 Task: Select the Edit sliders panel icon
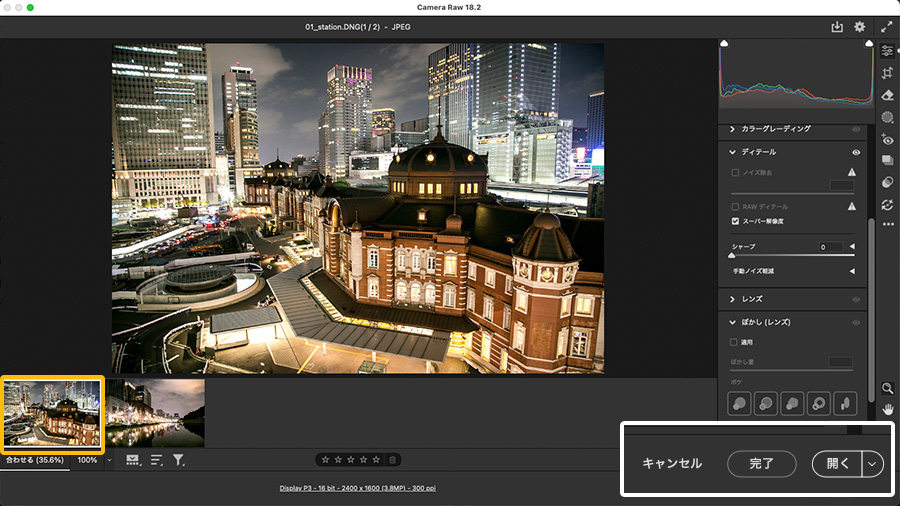pyautogui.click(x=887, y=51)
